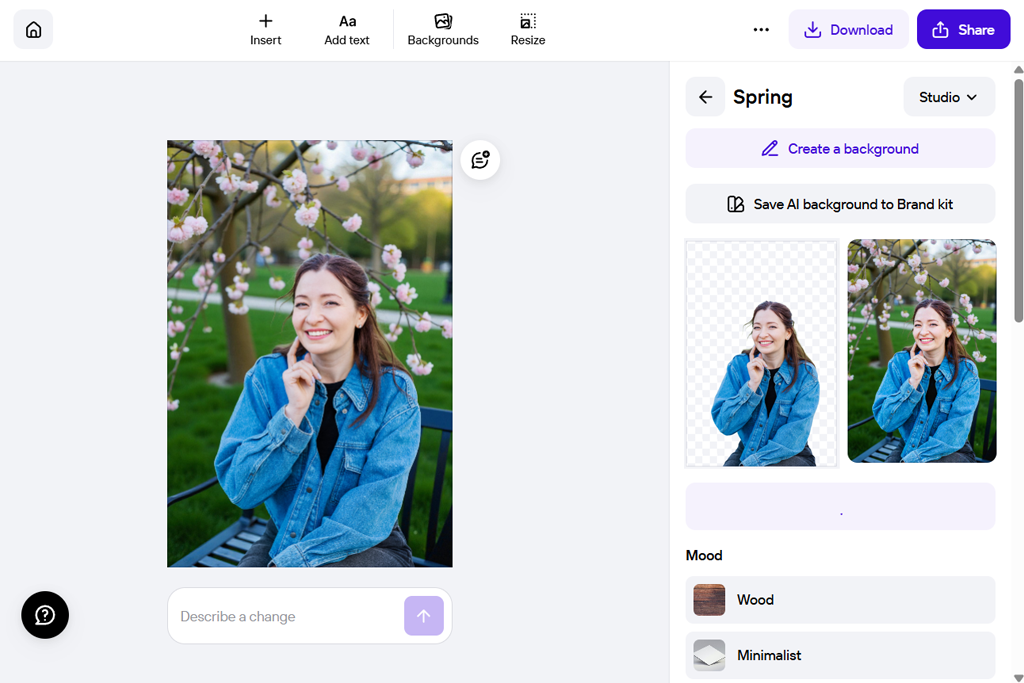Click the scrollbar down arrow
This screenshot has height=683, width=1024.
(x=1018, y=677)
